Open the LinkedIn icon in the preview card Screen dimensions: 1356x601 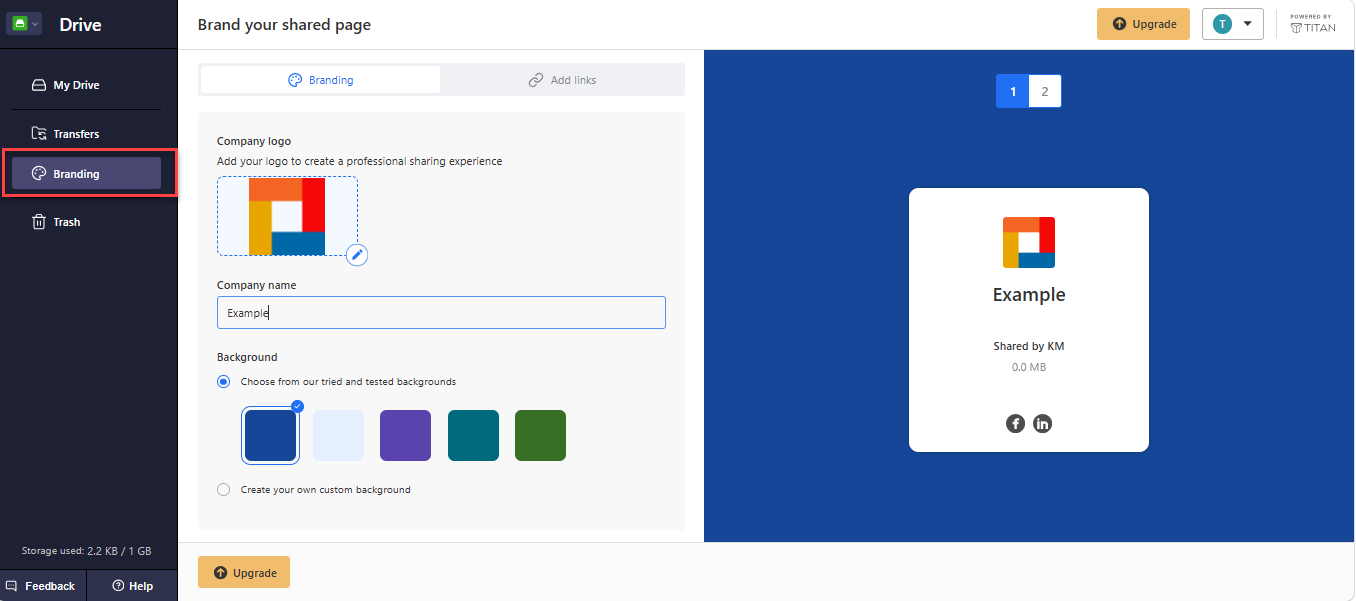point(1042,423)
